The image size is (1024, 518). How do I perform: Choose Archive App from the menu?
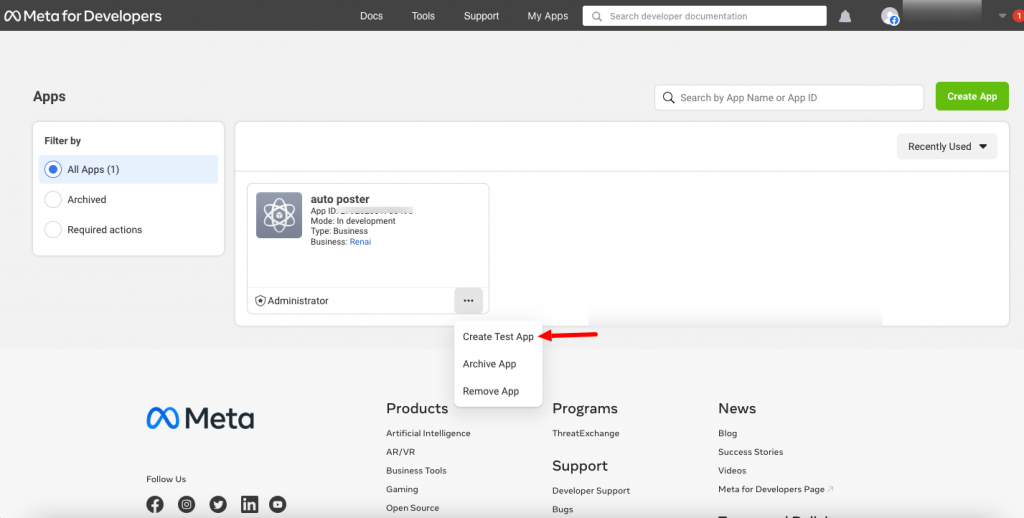[489, 364]
